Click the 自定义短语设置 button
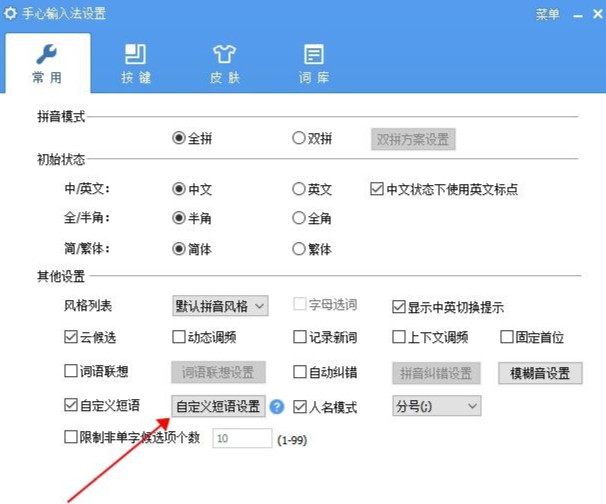 tap(218, 407)
